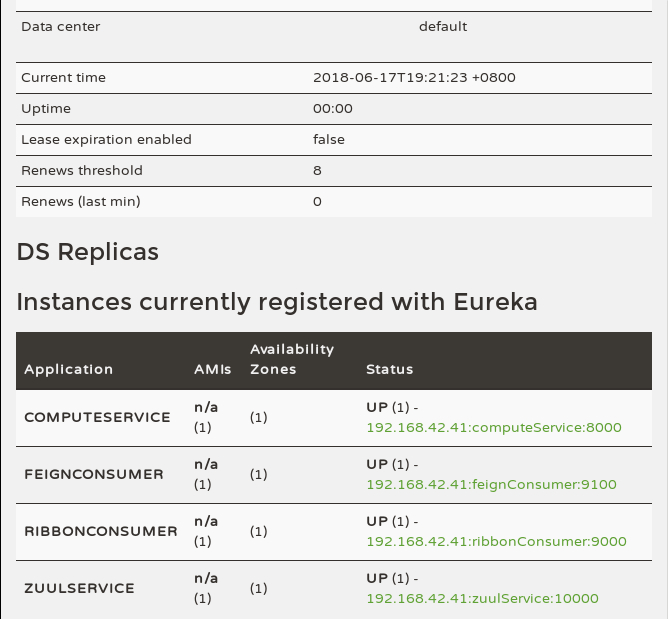
Task: Click the Data center row label
Action: [x=61, y=26]
